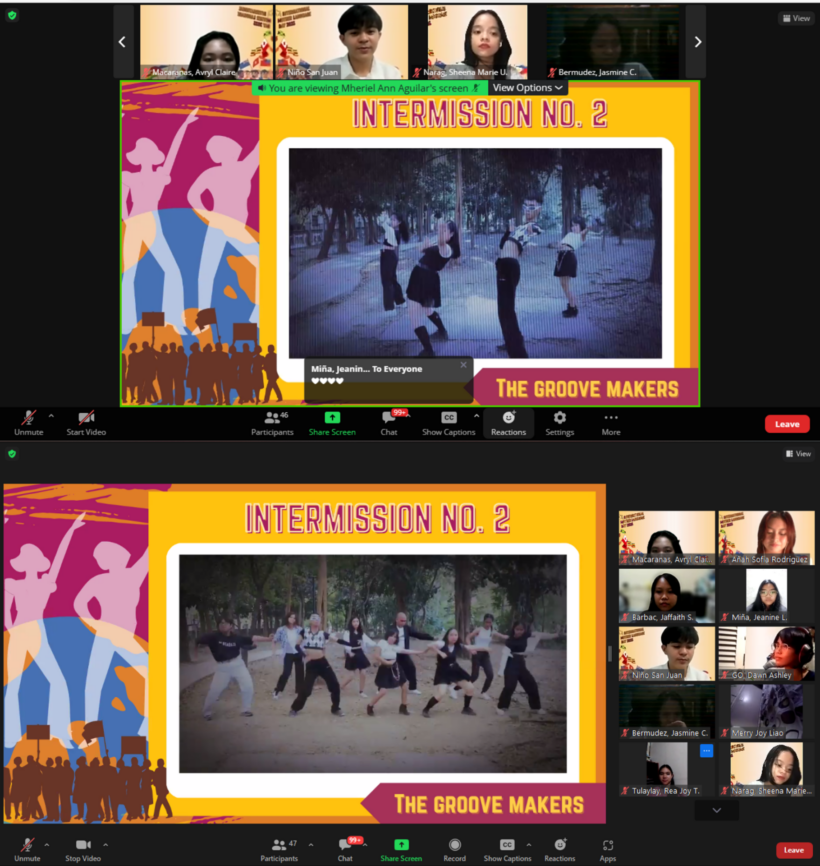Dismiss the Miña, Jeanin chat popup
Screen dimensions: 820x866
tap(463, 365)
